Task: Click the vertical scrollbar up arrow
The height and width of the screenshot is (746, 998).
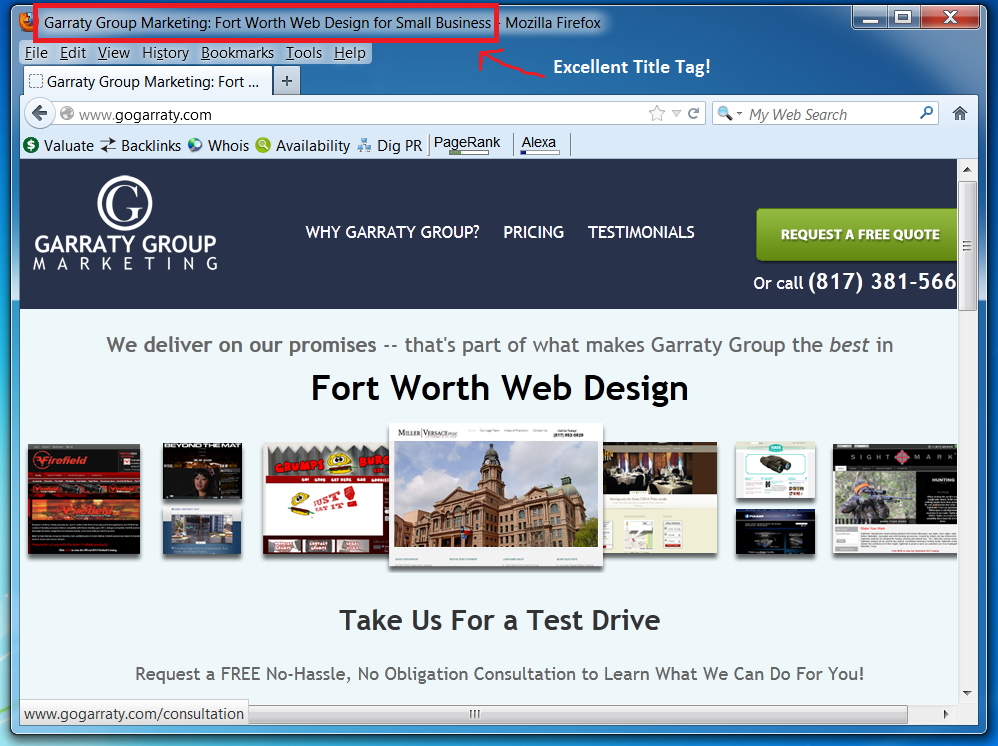Action: 967,169
